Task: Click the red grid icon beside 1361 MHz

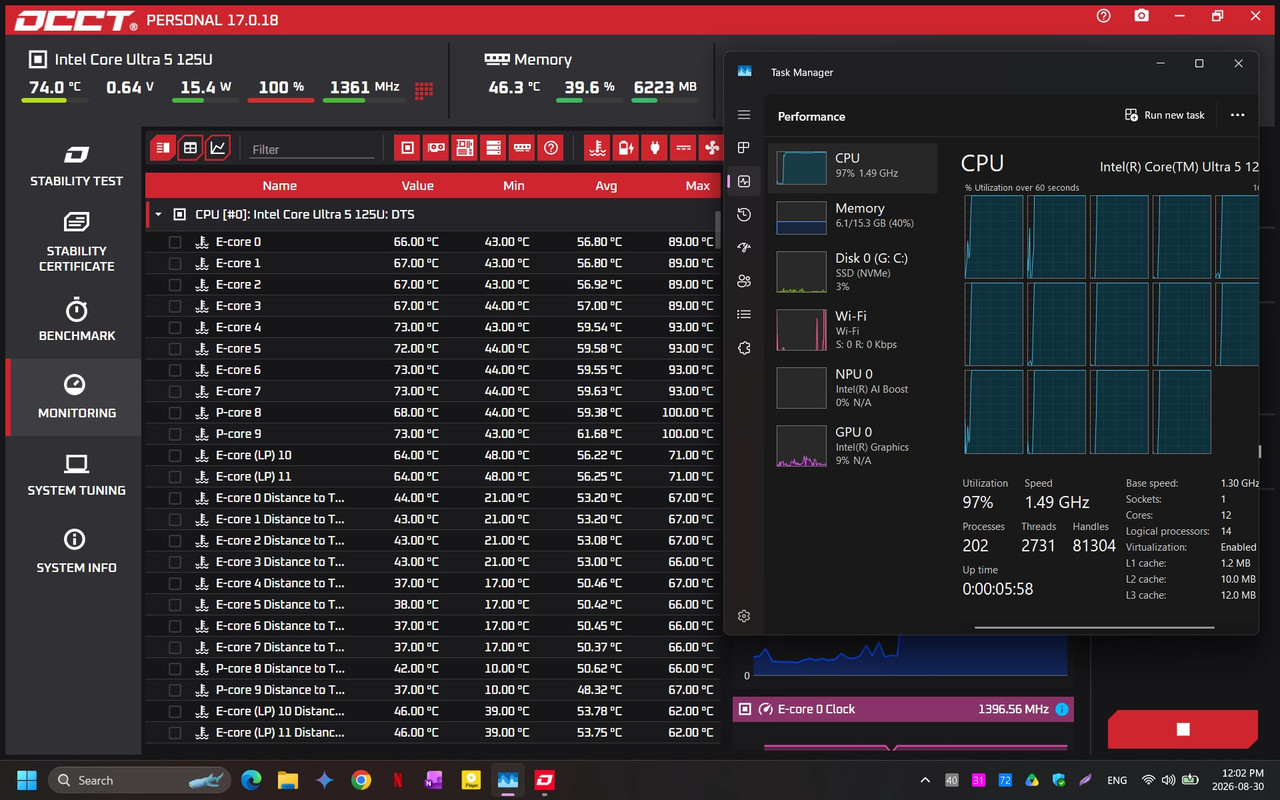Action: click(x=424, y=90)
